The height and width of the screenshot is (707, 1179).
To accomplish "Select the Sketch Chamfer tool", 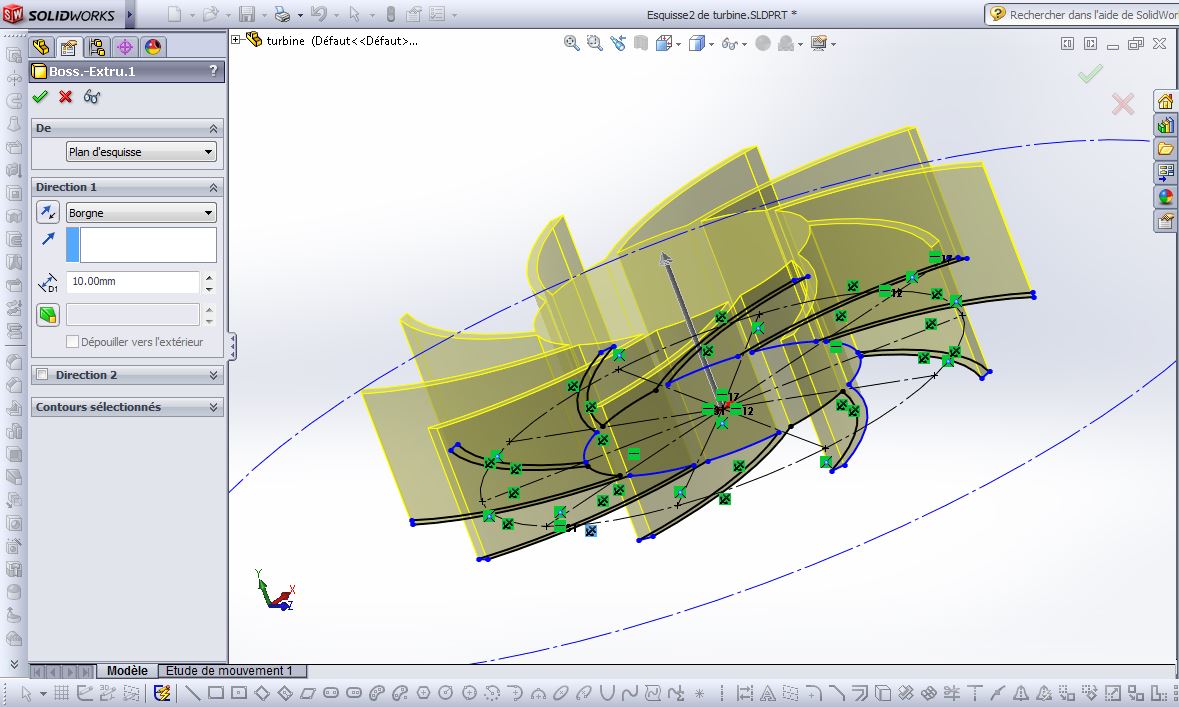I will pyautogui.click(x=837, y=693).
